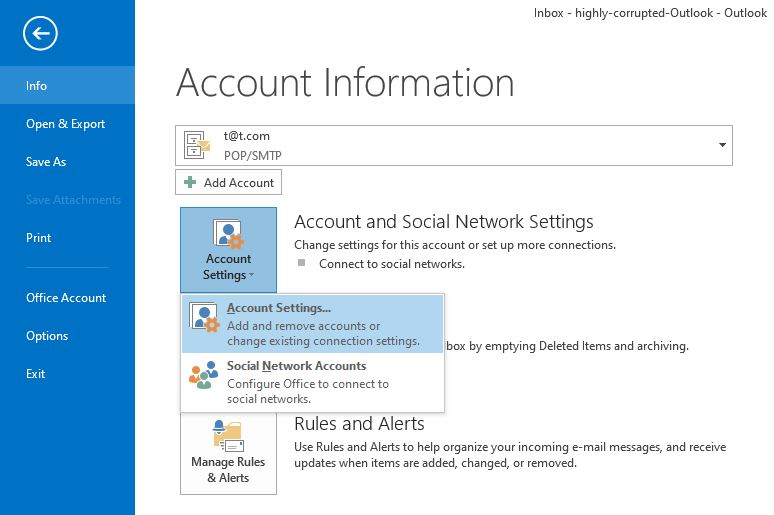Open Office Account page

pyautogui.click(x=67, y=298)
